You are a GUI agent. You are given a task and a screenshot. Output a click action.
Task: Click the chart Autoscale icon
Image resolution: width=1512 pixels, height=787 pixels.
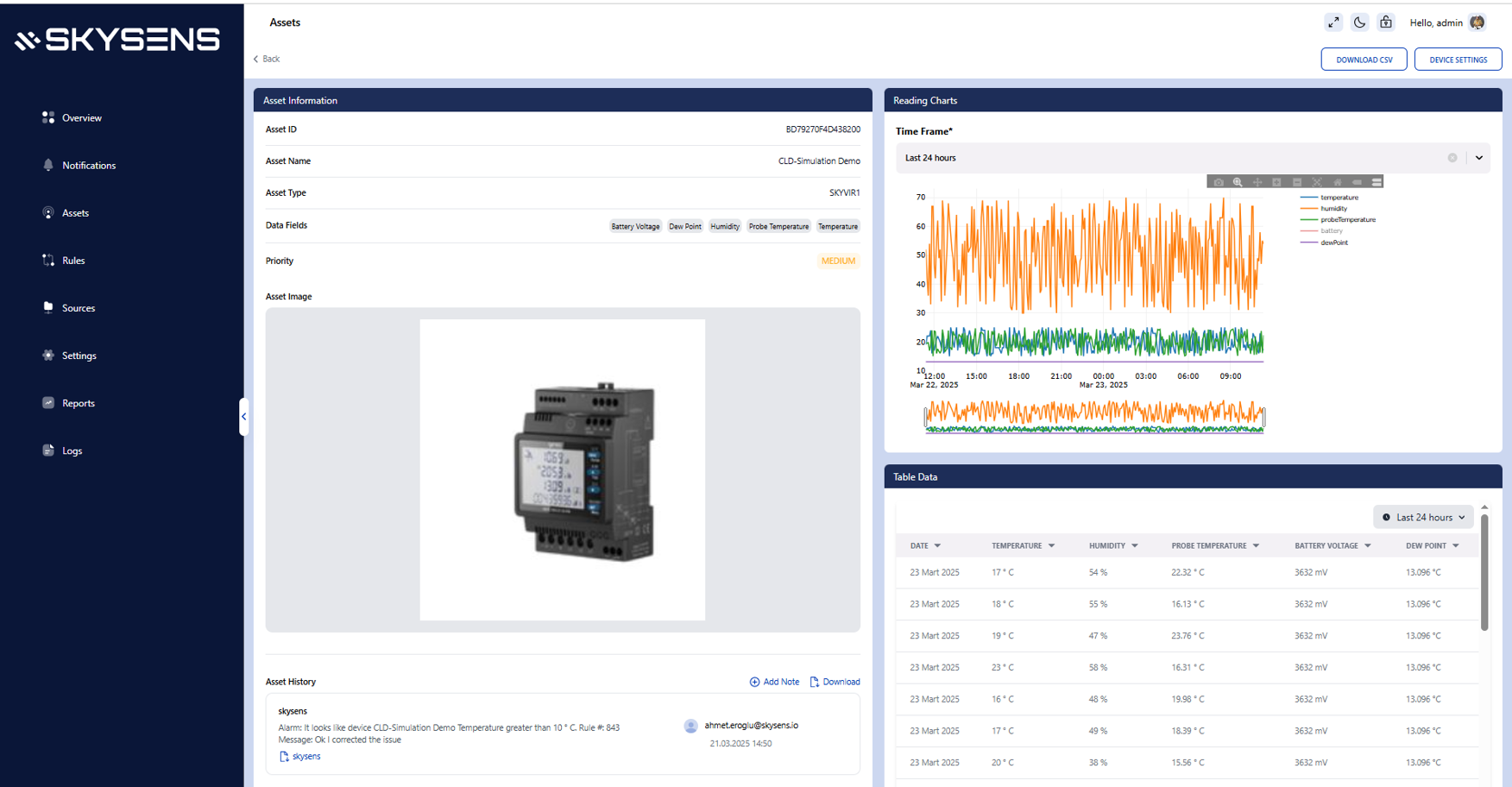(x=1317, y=182)
